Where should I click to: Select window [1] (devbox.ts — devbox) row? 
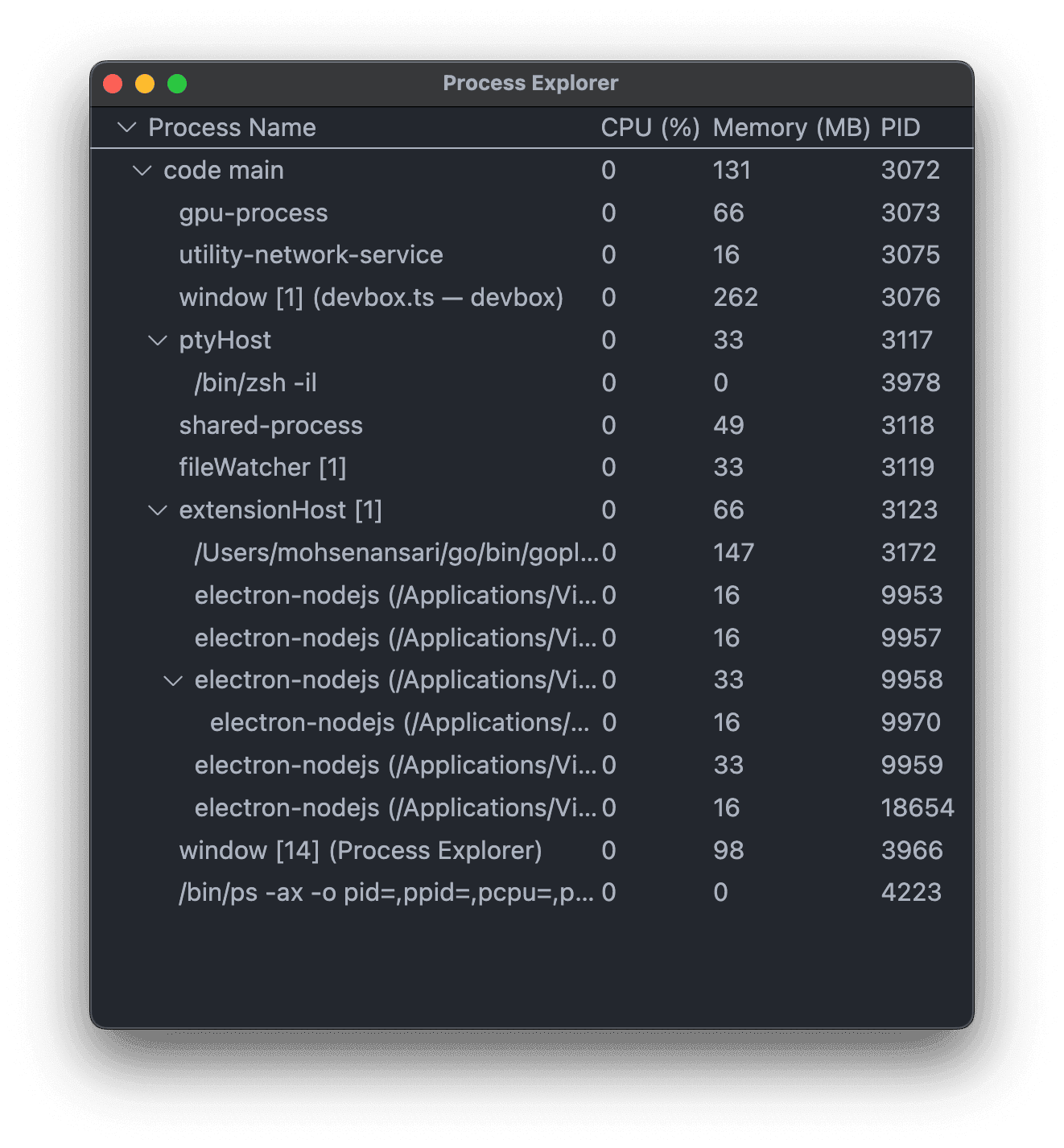[x=532, y=298]
